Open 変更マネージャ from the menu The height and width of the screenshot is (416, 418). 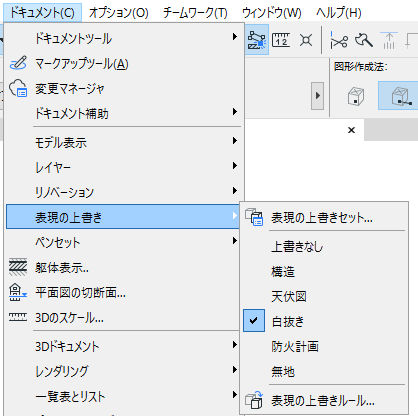pos(123,89)
